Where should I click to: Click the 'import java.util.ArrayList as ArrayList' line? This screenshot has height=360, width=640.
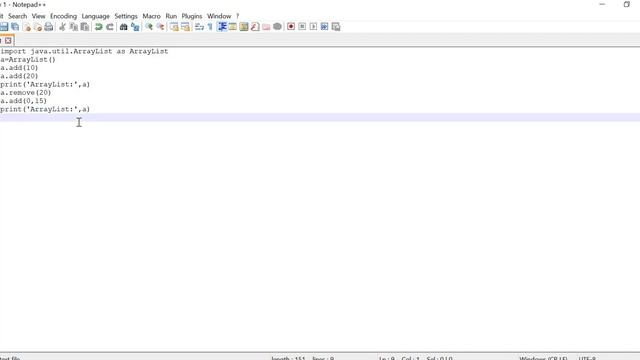(x=84, y=51)
